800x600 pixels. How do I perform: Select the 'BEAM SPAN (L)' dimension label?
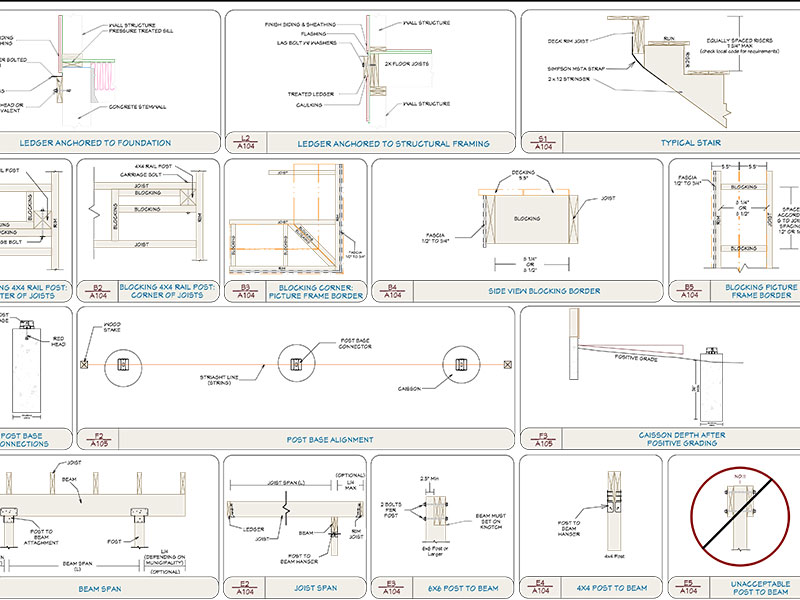[x=78, y=566]
